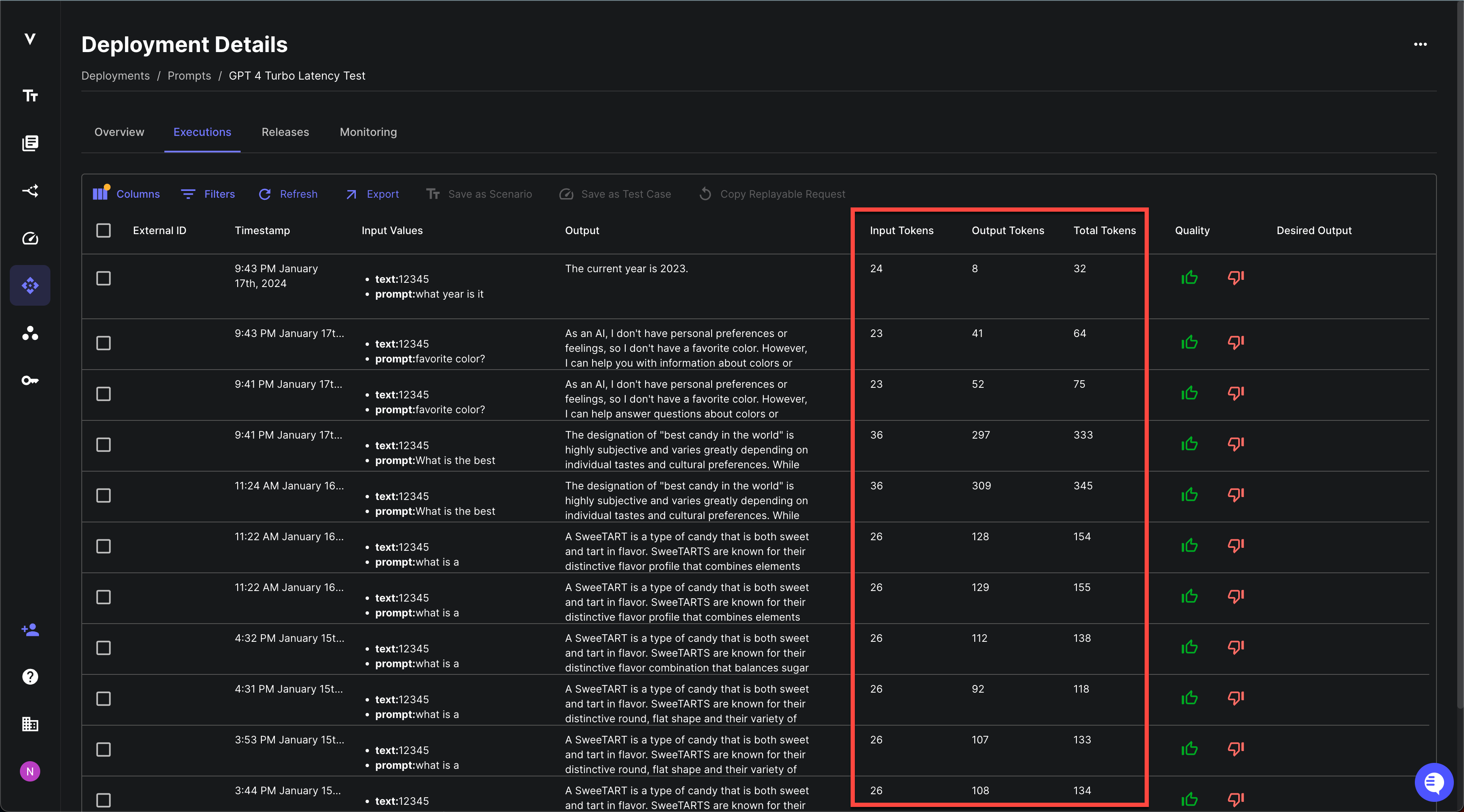
Task: Check the row with 52 output tokens
Action: [x=103, y=393]
